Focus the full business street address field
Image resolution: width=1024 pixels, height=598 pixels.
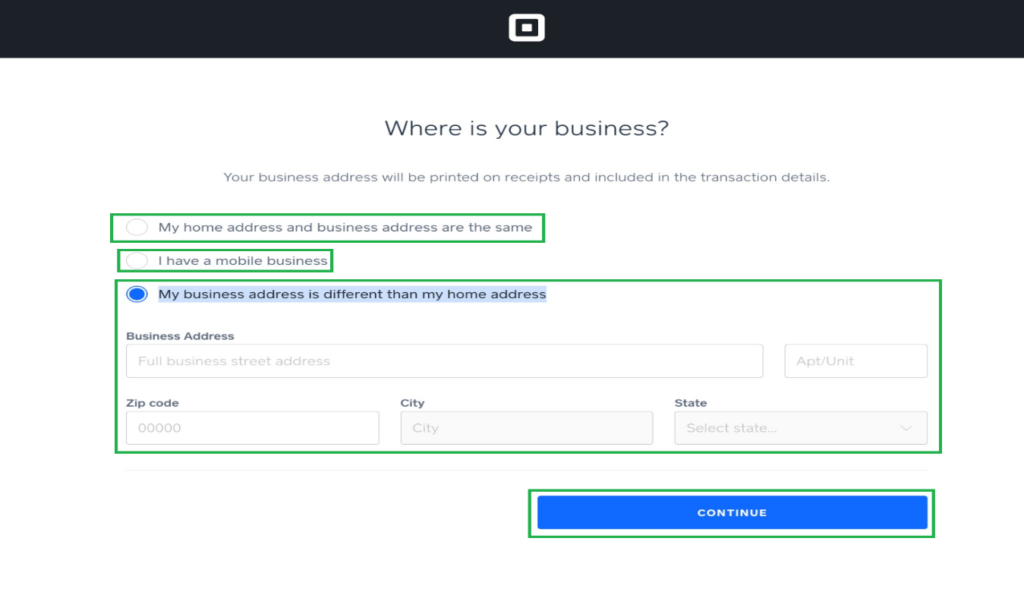[x=444, y=361]
